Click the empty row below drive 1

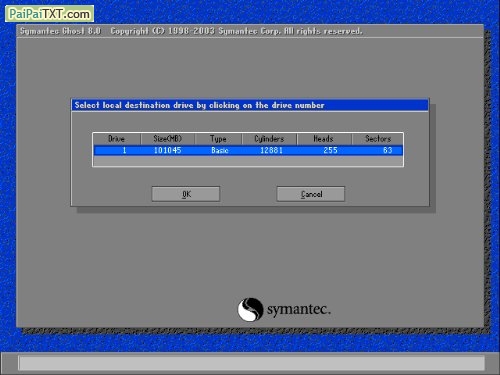[248, 161]
